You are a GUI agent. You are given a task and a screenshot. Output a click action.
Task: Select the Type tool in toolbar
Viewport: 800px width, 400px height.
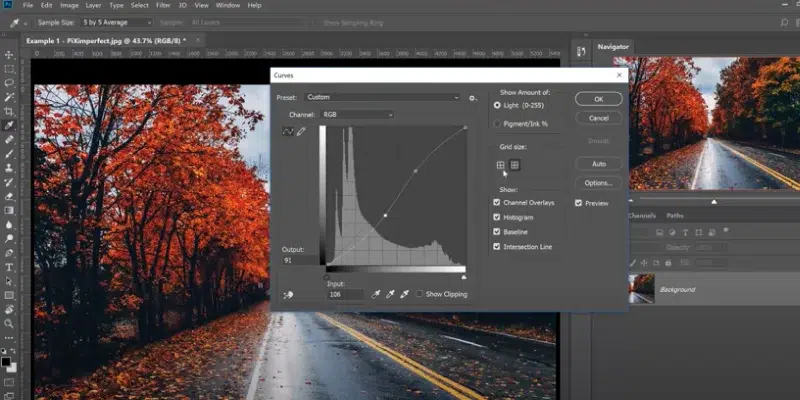click(9, 267)
